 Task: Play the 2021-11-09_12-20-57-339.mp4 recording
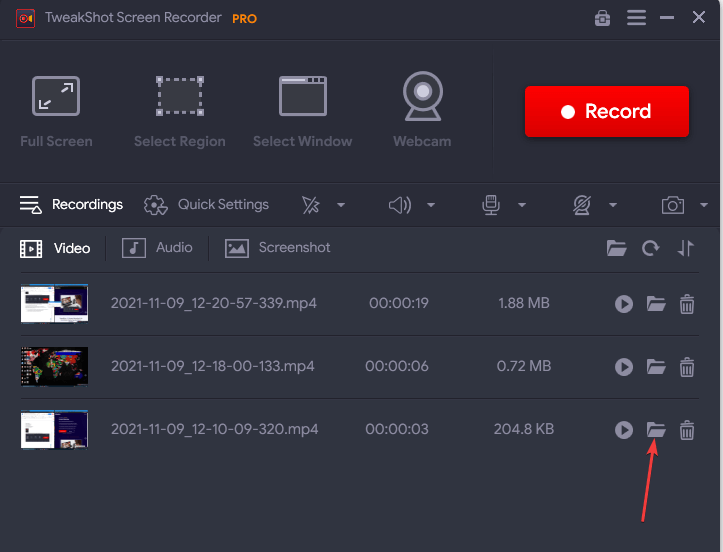pos(624,304)
